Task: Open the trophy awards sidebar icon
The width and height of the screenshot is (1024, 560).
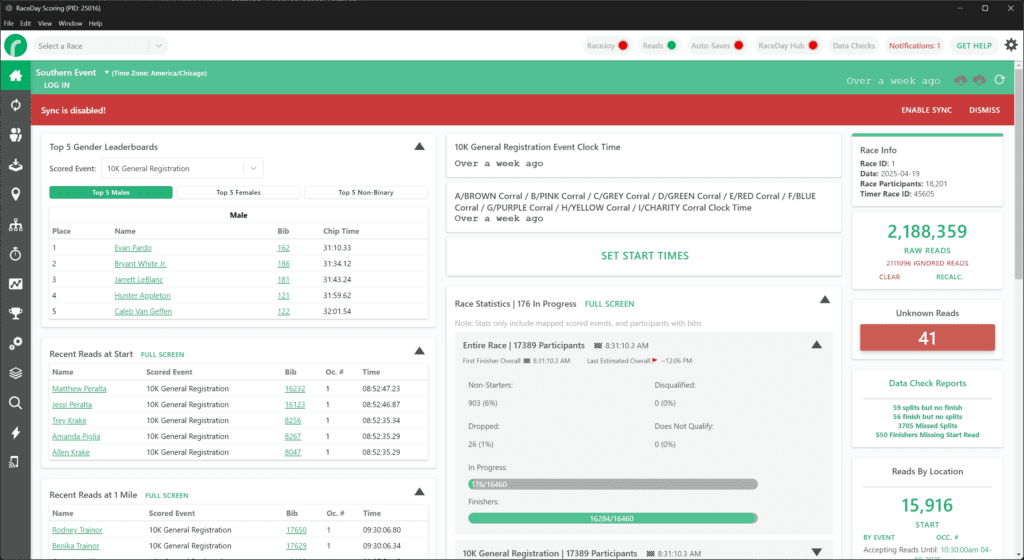Action: 15,313
